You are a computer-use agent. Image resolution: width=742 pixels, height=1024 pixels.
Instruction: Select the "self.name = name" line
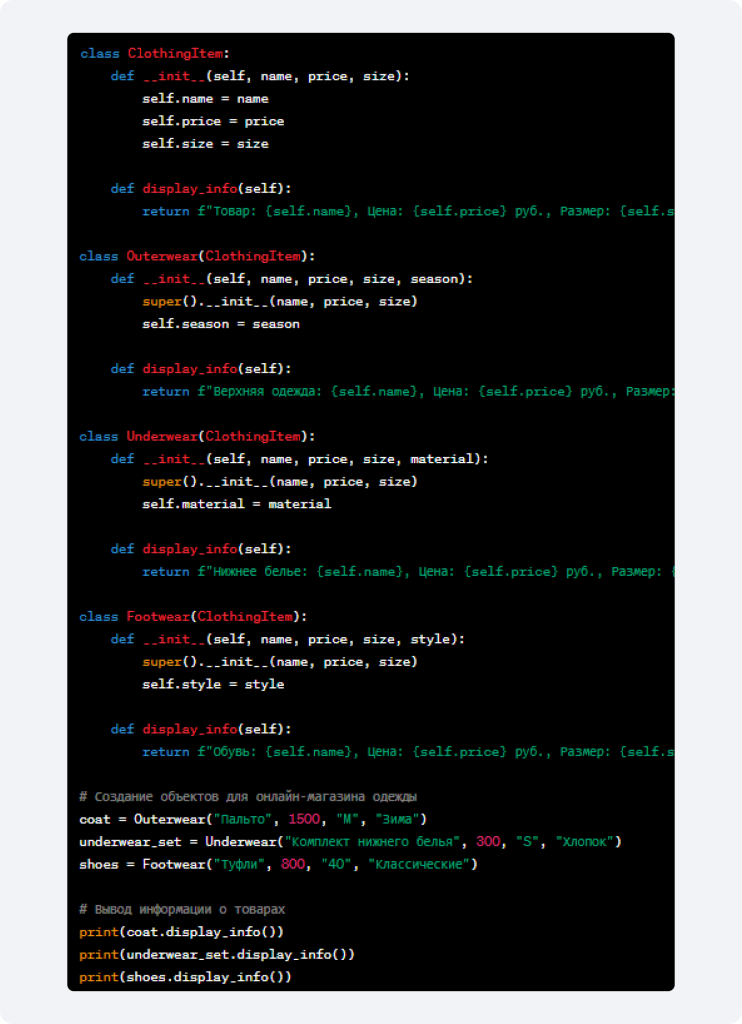(206, 99)
